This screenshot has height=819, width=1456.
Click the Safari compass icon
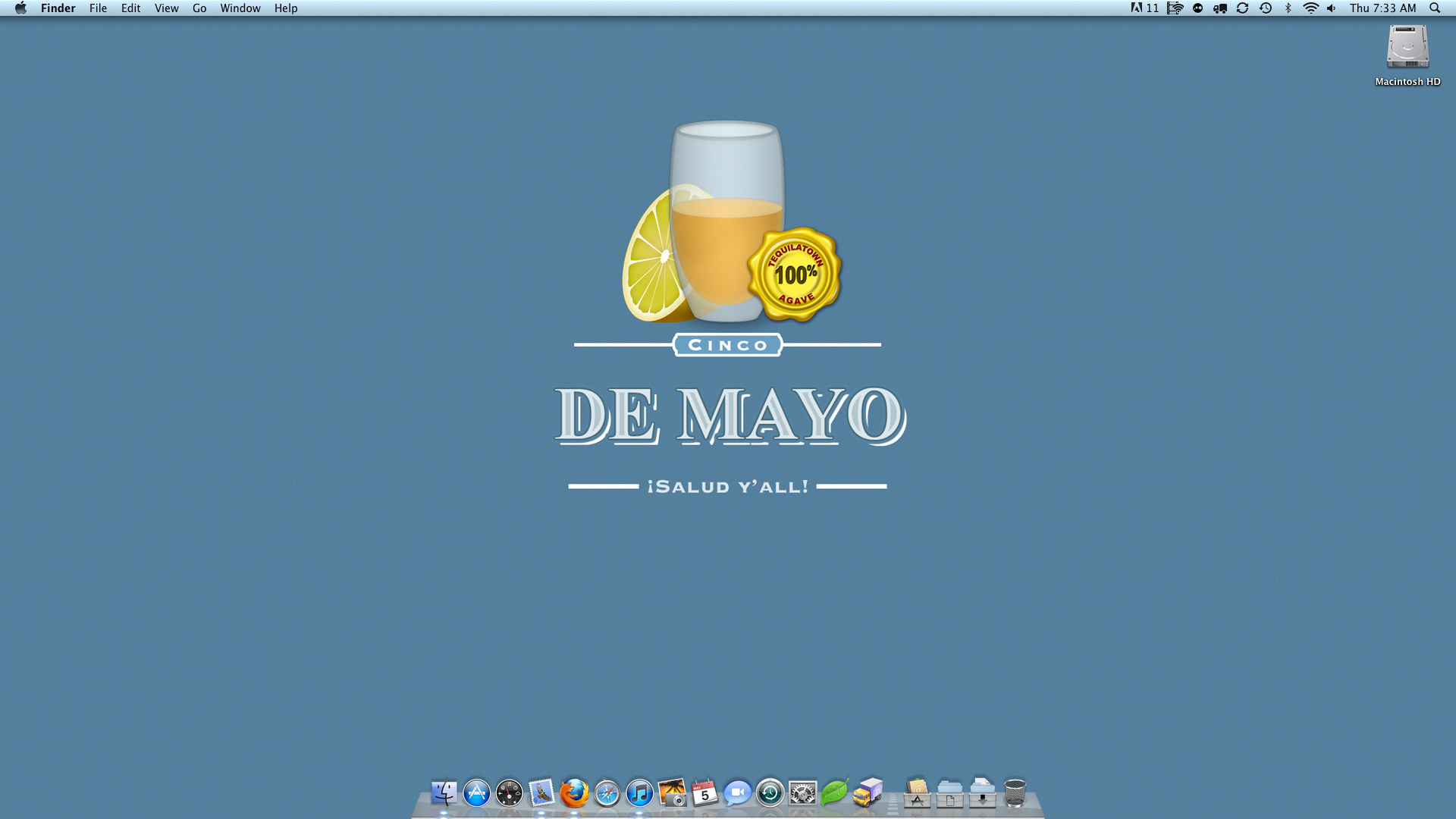pos(607,793)
